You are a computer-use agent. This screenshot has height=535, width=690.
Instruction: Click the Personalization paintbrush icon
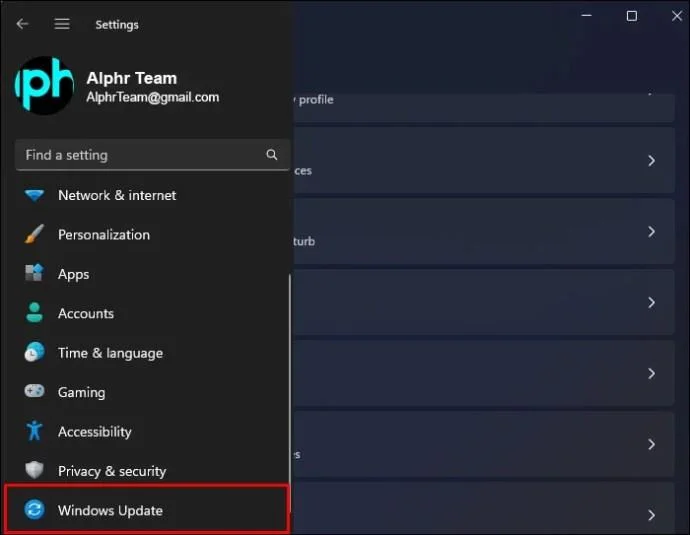click(x=34, y=234)
